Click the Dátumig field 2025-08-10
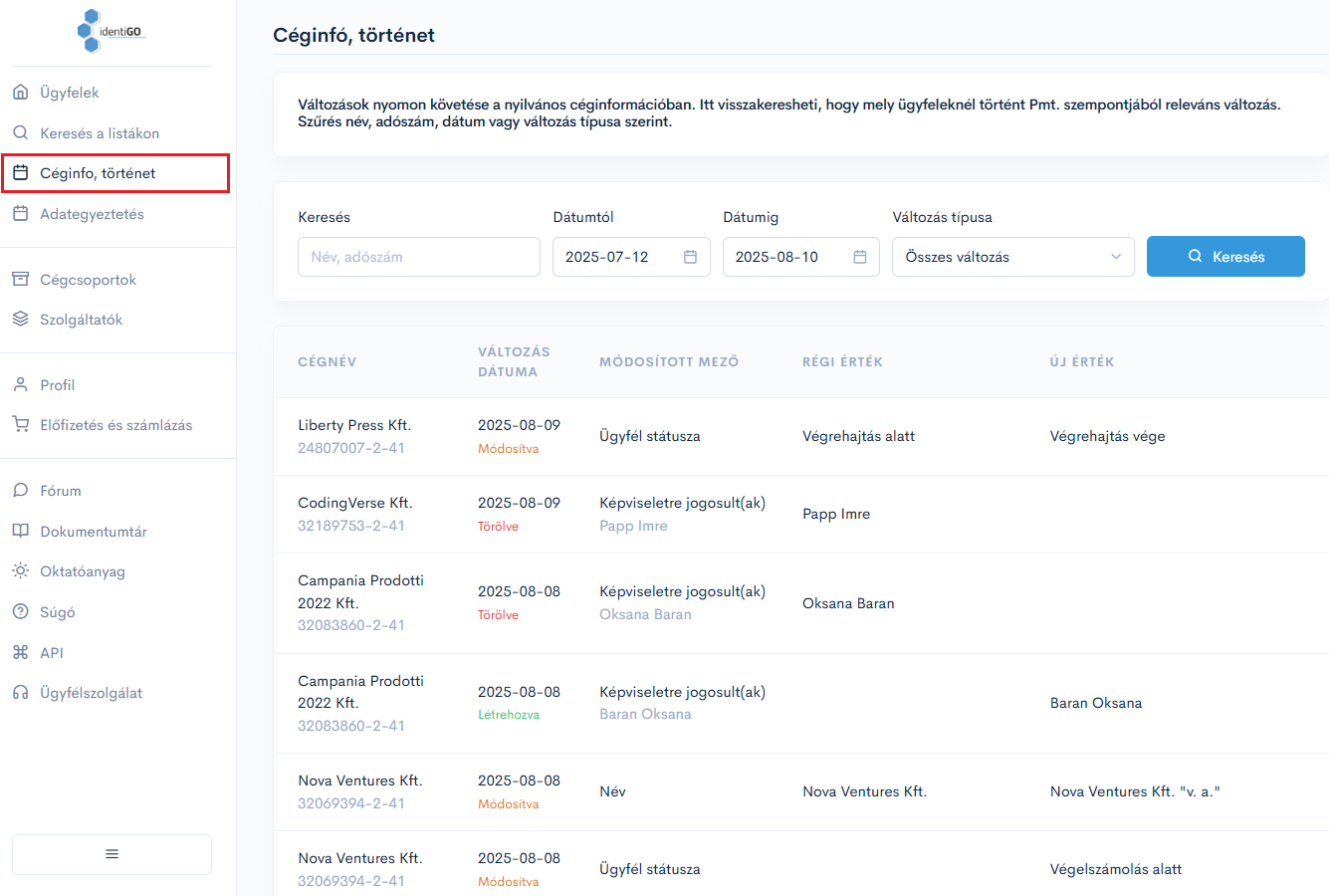 click(x=801, y=257)
